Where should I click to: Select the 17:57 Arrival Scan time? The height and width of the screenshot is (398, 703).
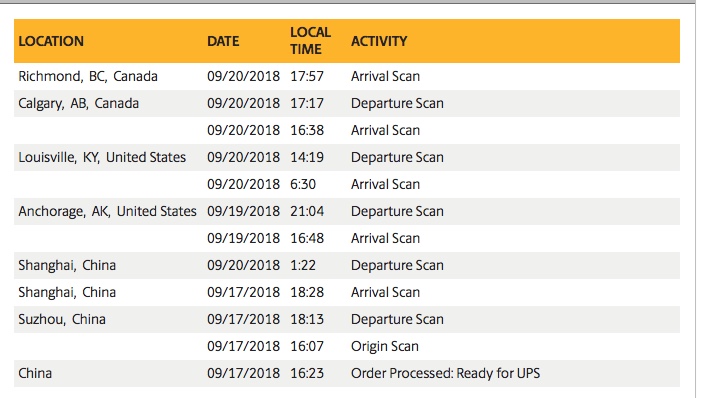click(307, 77)
